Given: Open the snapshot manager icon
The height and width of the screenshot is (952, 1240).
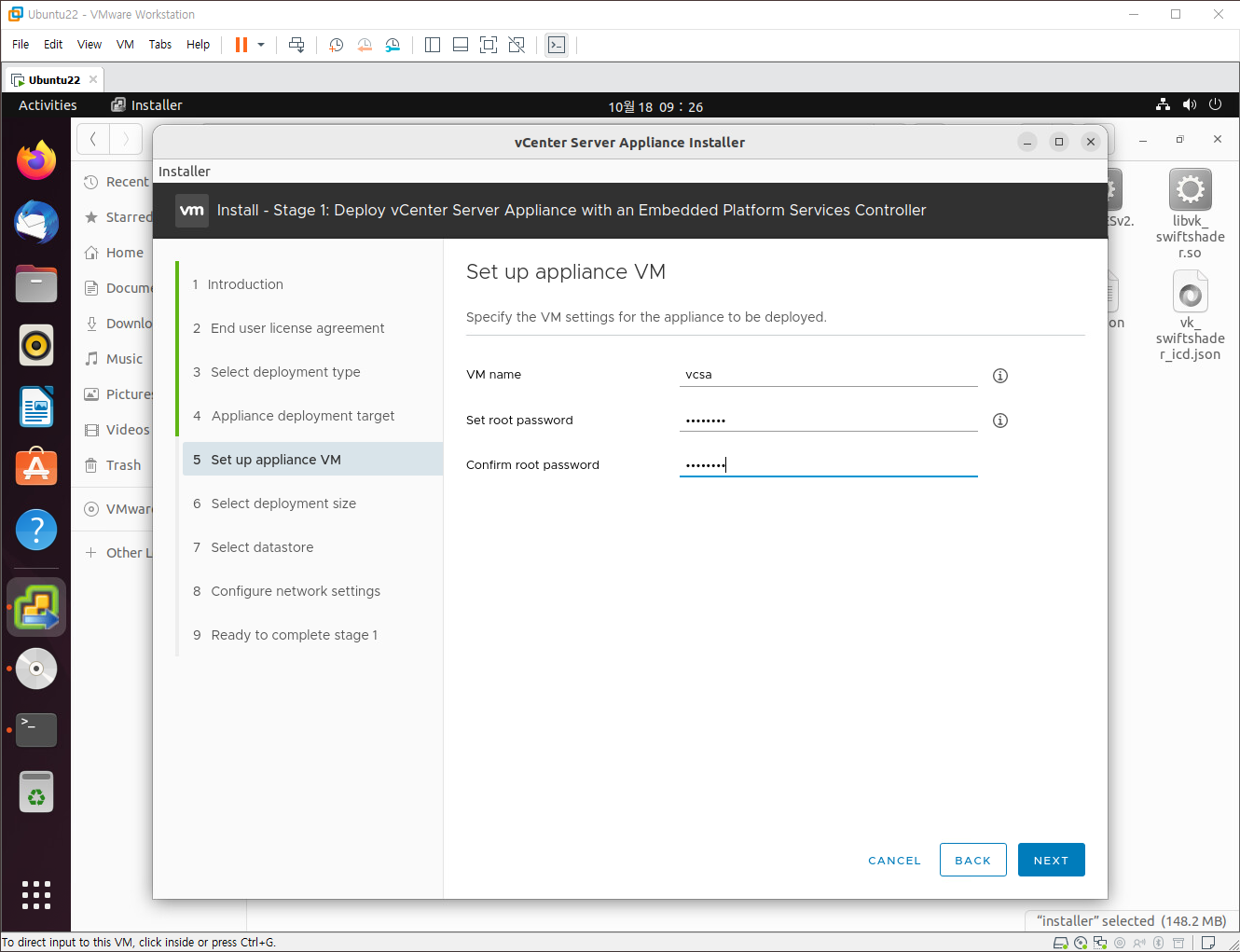Looking at the screenshot, I should click(393, 45).
